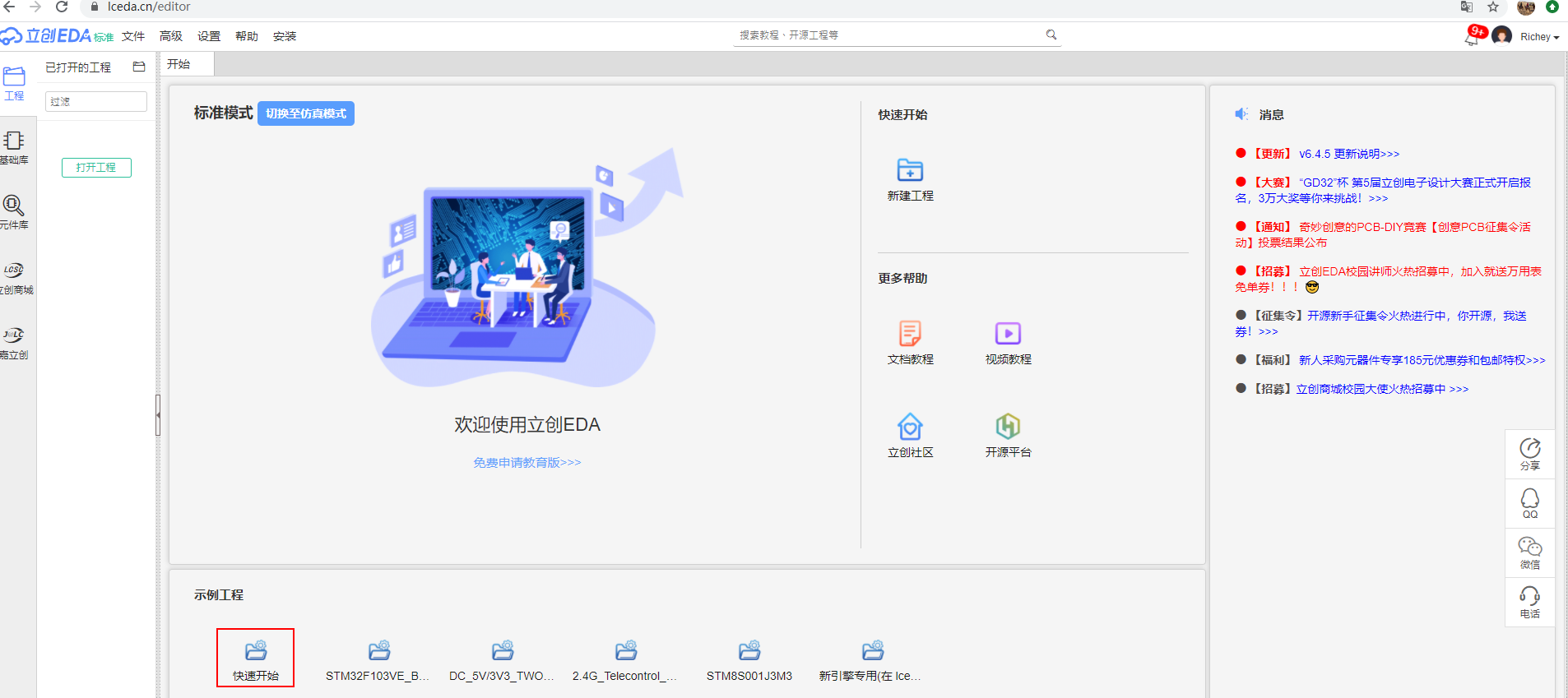
Task: Click the user avatar picture
Action: (1501, 36)
